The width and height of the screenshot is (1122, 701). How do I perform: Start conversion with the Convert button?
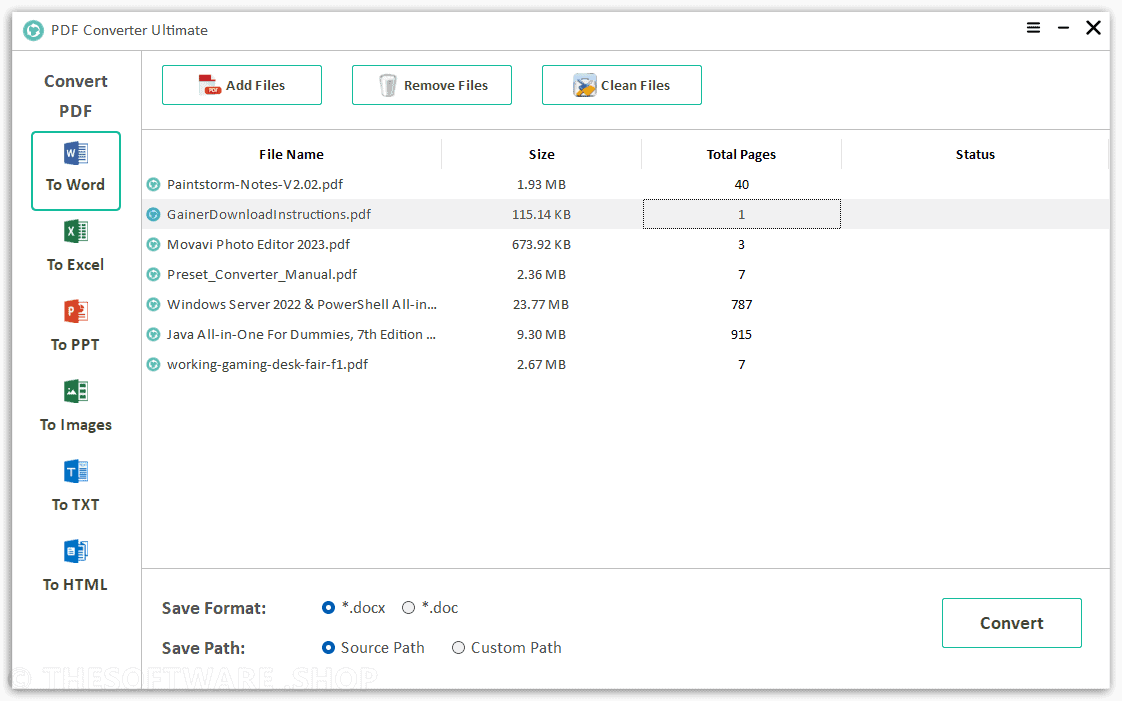[x=1011, y=623]
